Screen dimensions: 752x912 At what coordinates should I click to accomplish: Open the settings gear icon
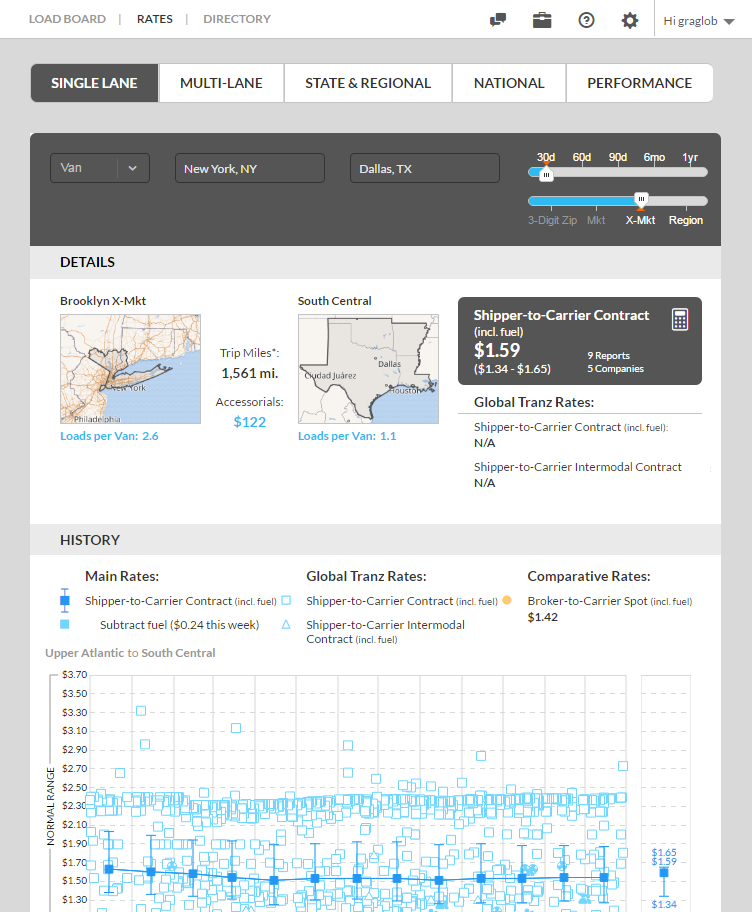630,21
